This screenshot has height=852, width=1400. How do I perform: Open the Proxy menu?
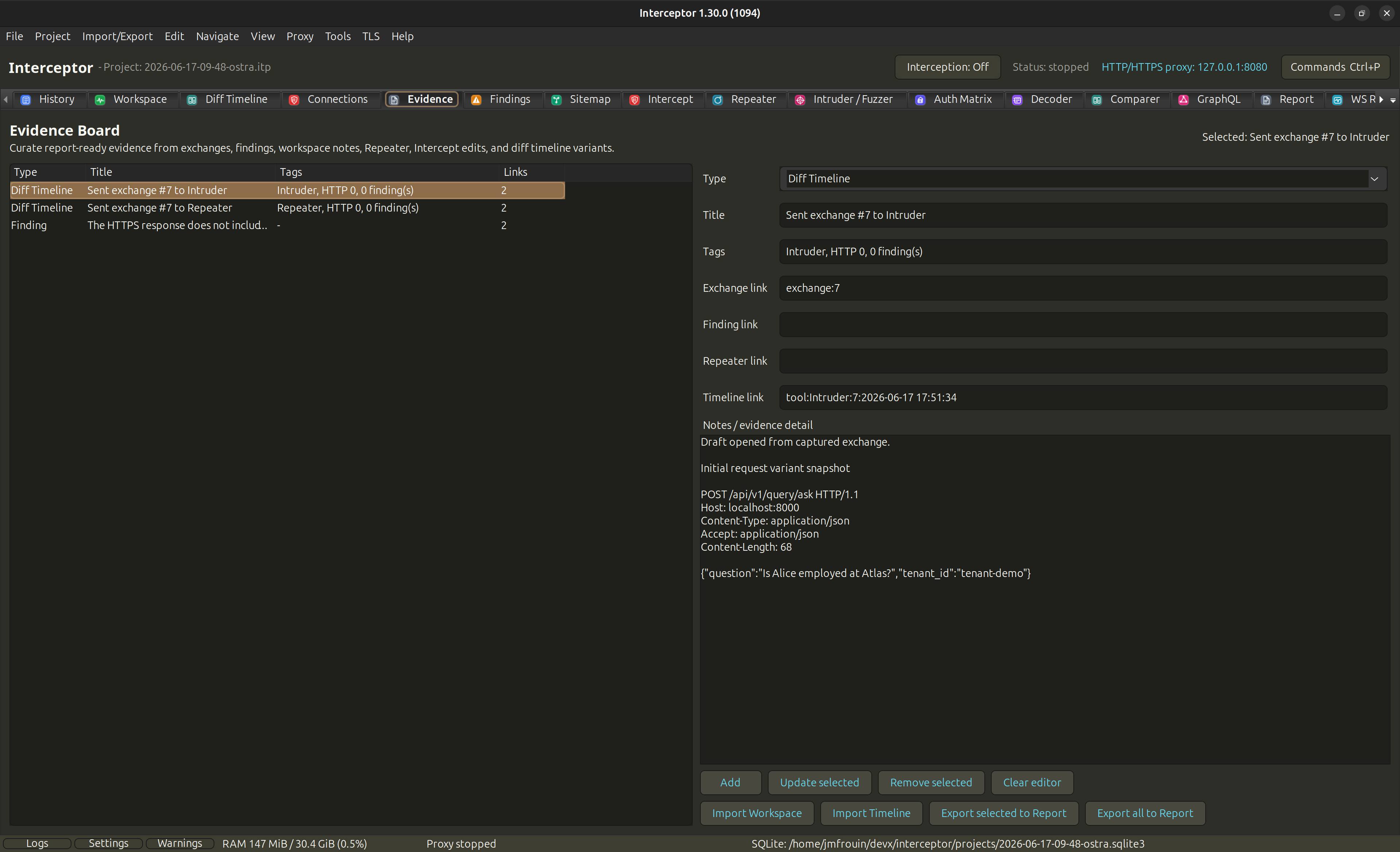(x=299, y=36)
